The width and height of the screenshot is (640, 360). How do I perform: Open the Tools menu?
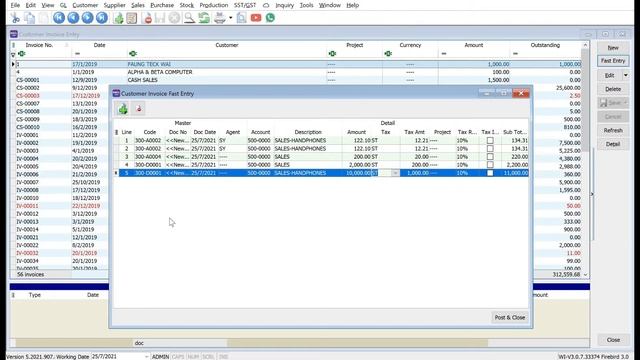click(307, 5)
